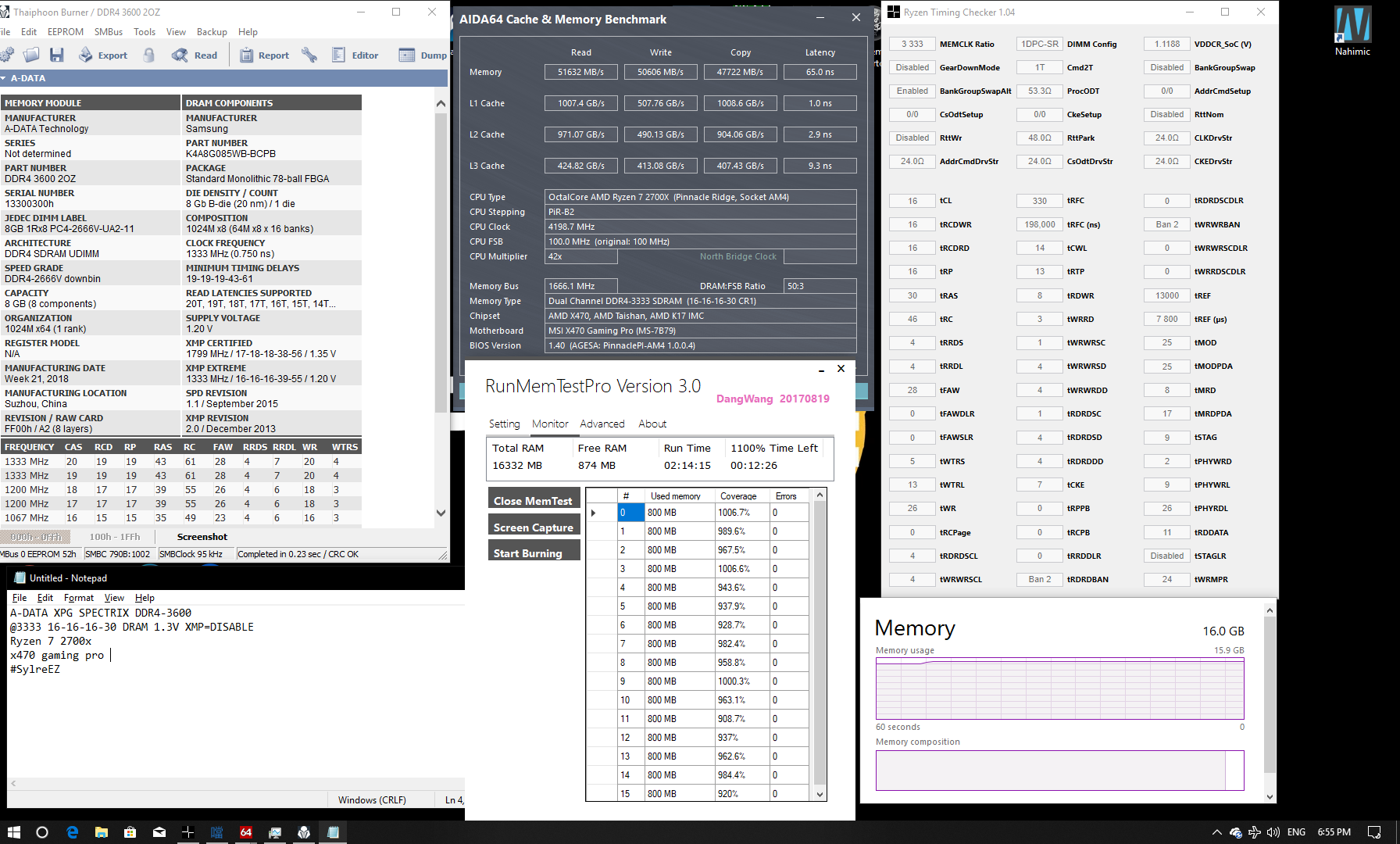Viewport: 1400px width, 844px height.
Task: Click the tRFC value 330 field
Action: 1040,201
